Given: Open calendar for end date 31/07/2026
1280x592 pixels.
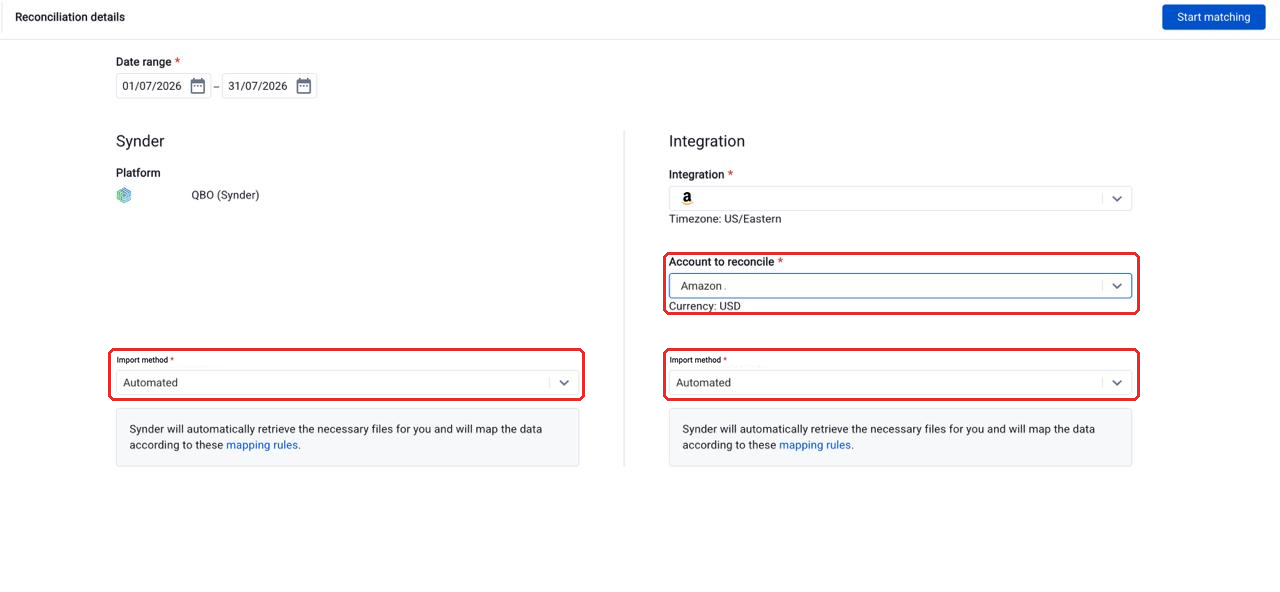Looking at the screenshot, I should pos(304,86).
